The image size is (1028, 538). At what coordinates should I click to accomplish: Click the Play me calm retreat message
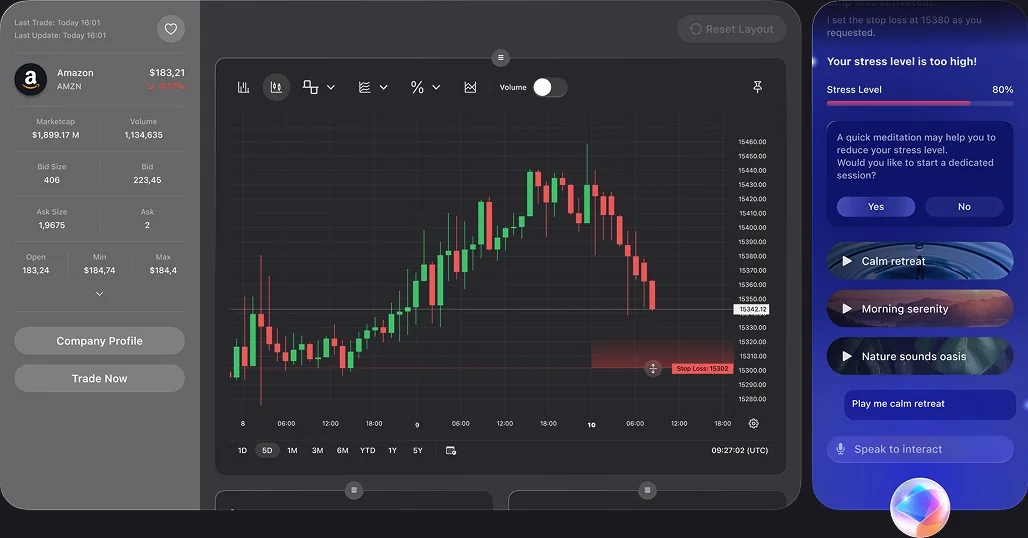pos(930,404)
